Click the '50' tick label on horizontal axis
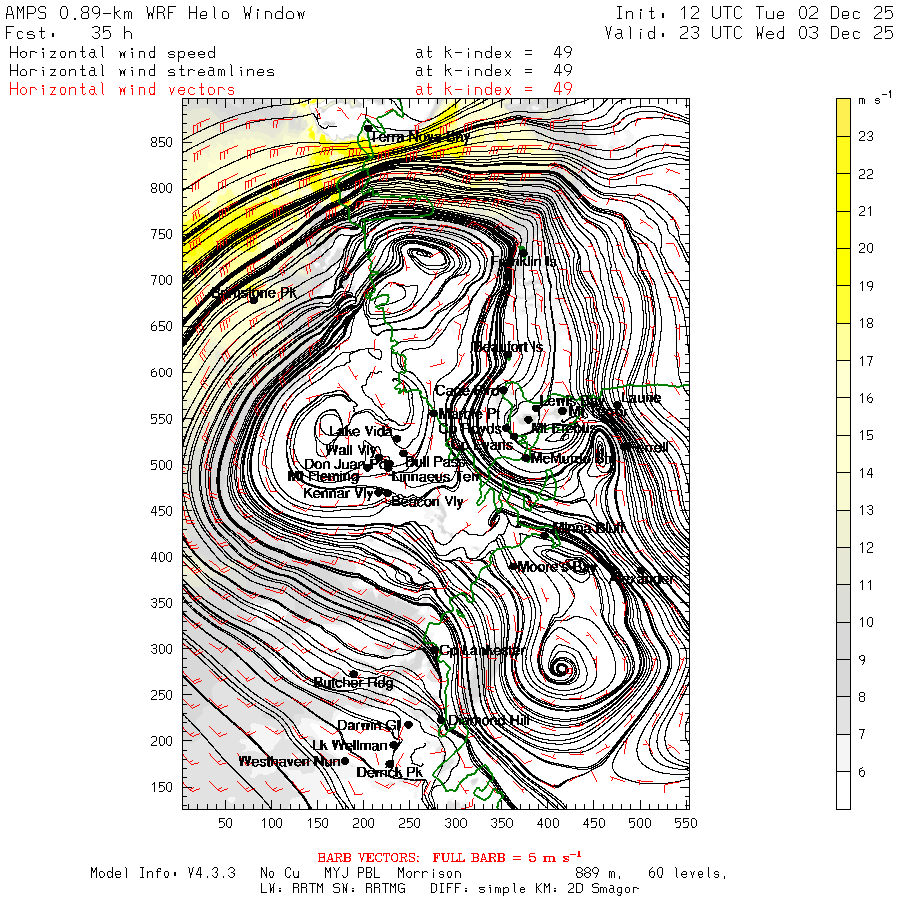900x900 pixels. pyautogui.click(x=226, y=823)
